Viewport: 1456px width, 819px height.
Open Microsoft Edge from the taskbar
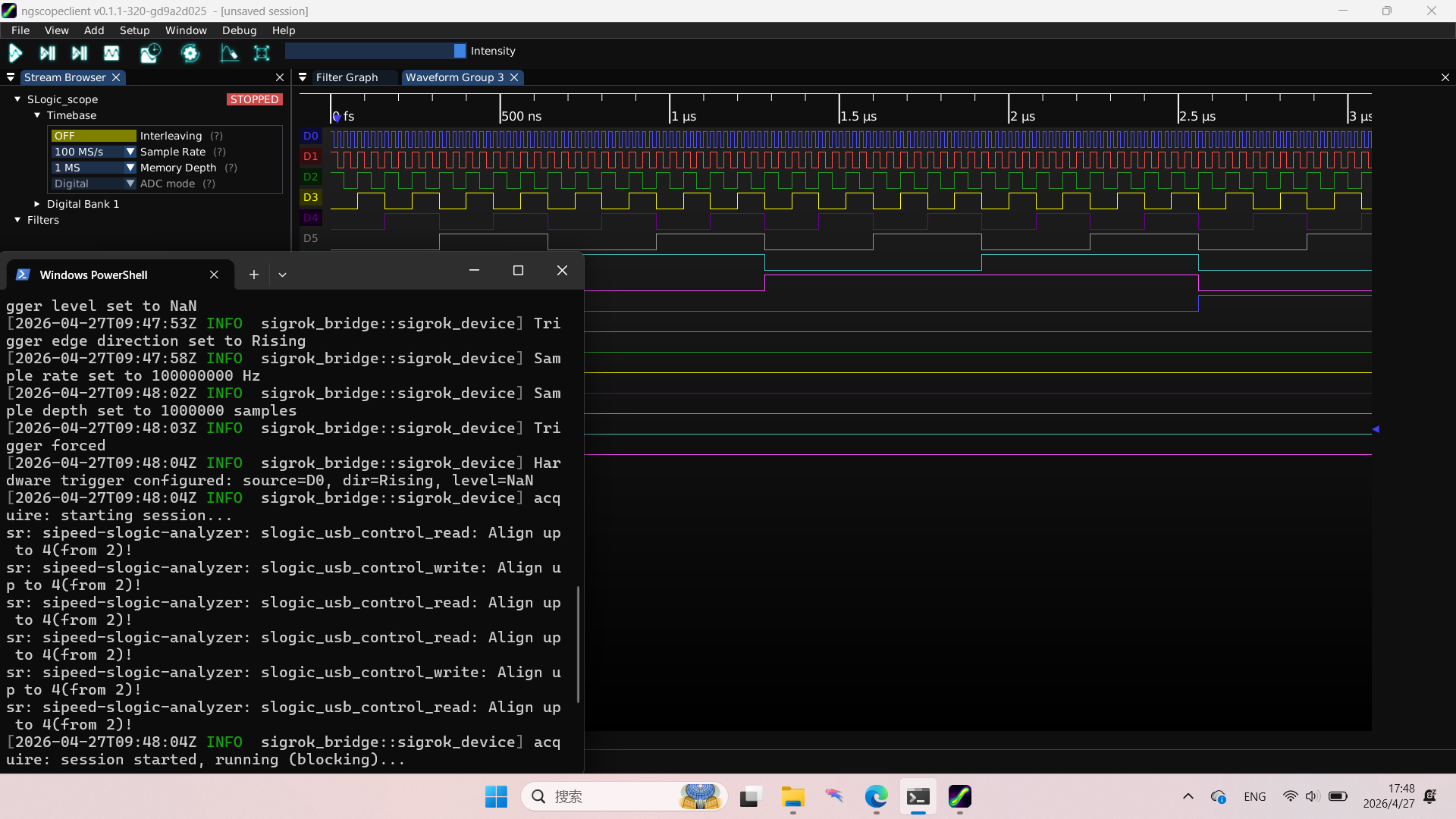876,796
